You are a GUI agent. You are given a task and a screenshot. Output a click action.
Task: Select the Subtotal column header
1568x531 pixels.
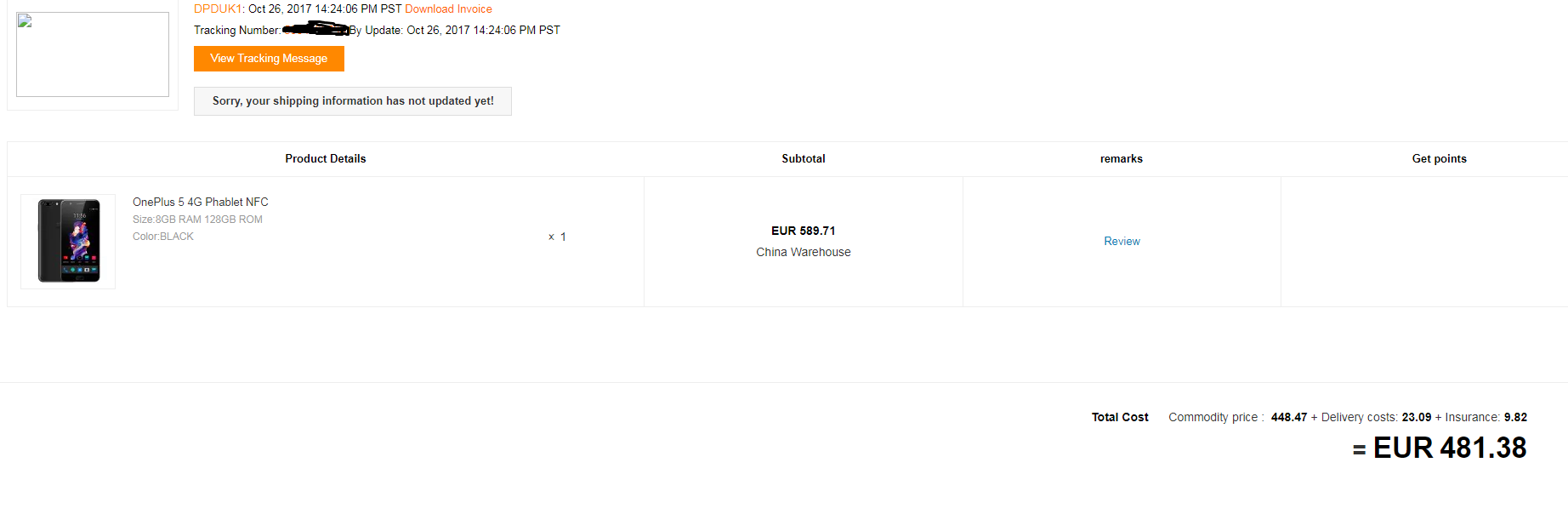(x=804, y=159)
